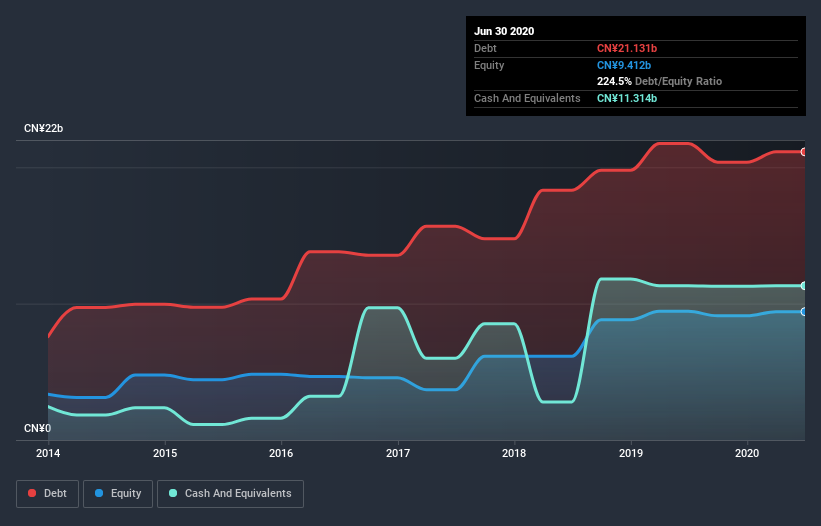Click the 224.5% Debt/Equity Ratio text
The height and width of the screenshot is (526, 821).
pos(659,82)
